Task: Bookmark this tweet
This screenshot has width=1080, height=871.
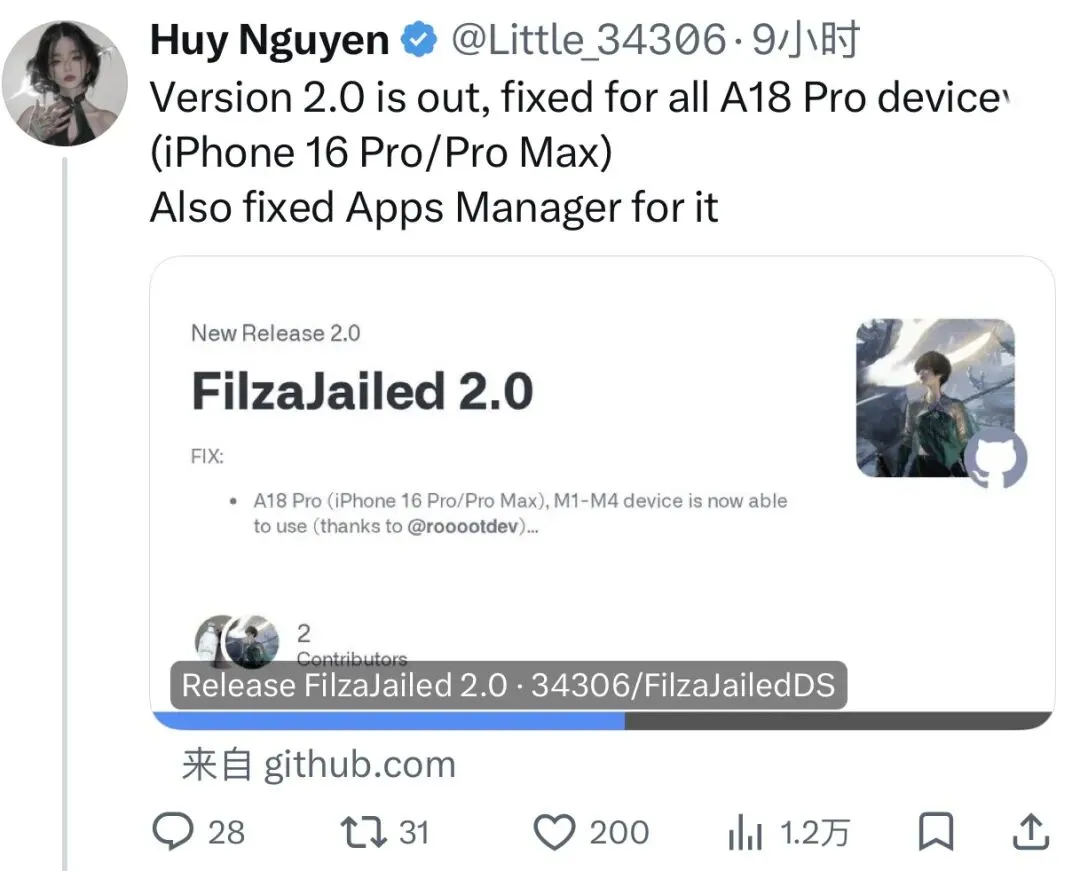Action: coord(936,831)
